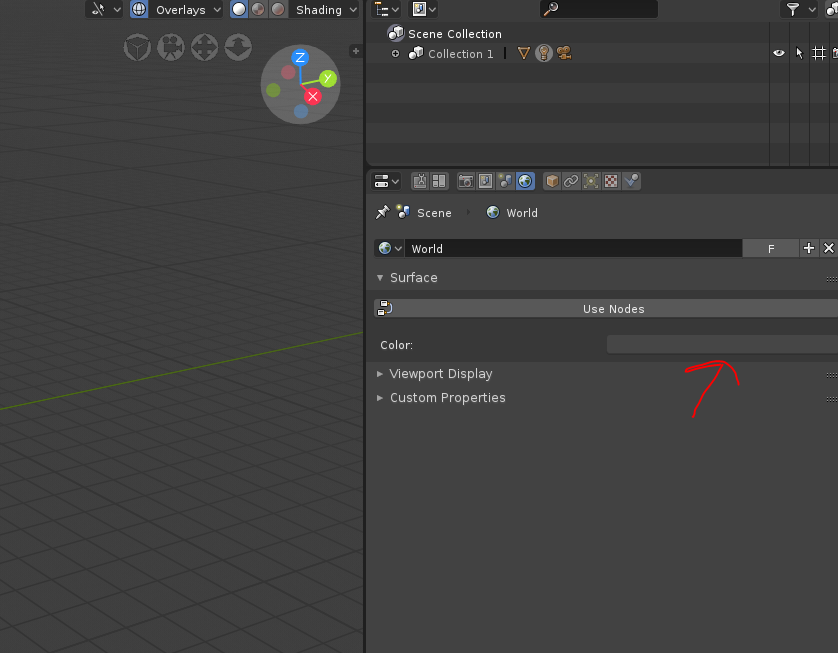Click the Viewport Display panel drag grip

pos(832,375)
